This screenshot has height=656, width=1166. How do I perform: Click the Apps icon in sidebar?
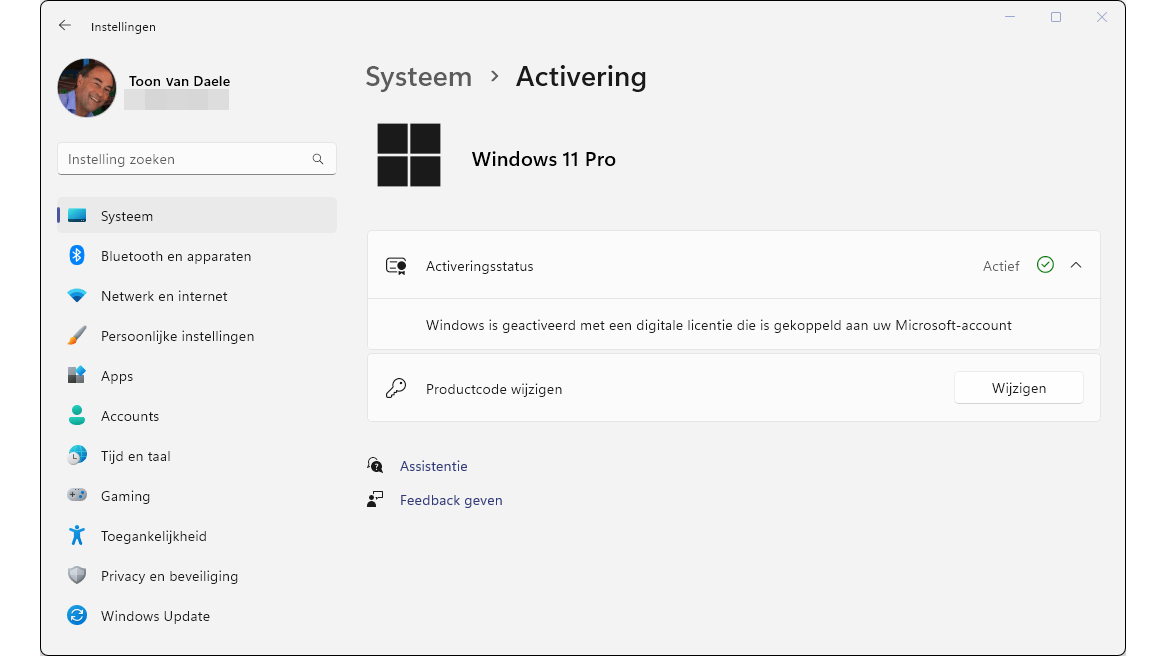tap(77, 376)
